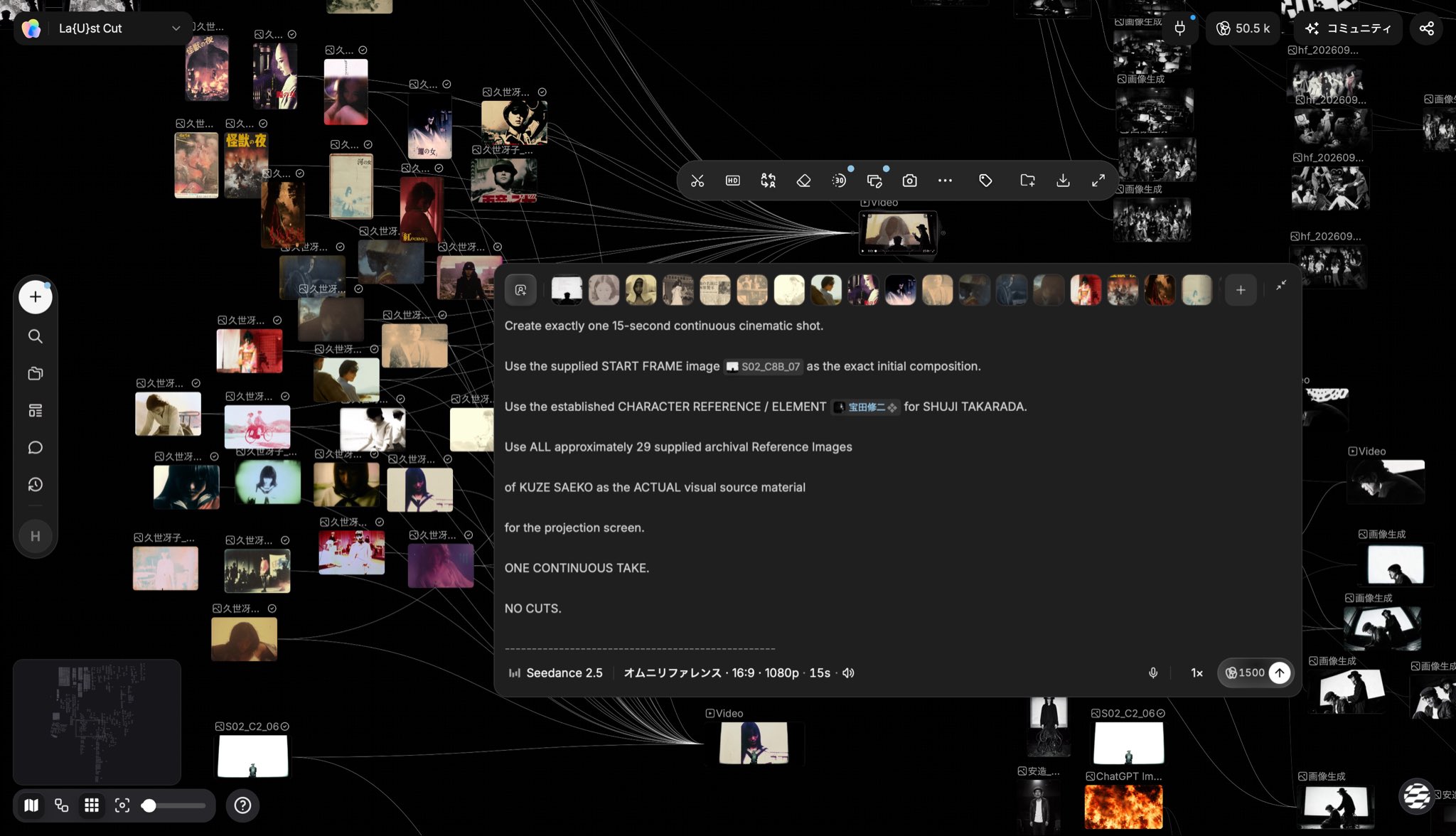Open the コミュニティ community tab
1456x836 pixels.
[1348, 28]
